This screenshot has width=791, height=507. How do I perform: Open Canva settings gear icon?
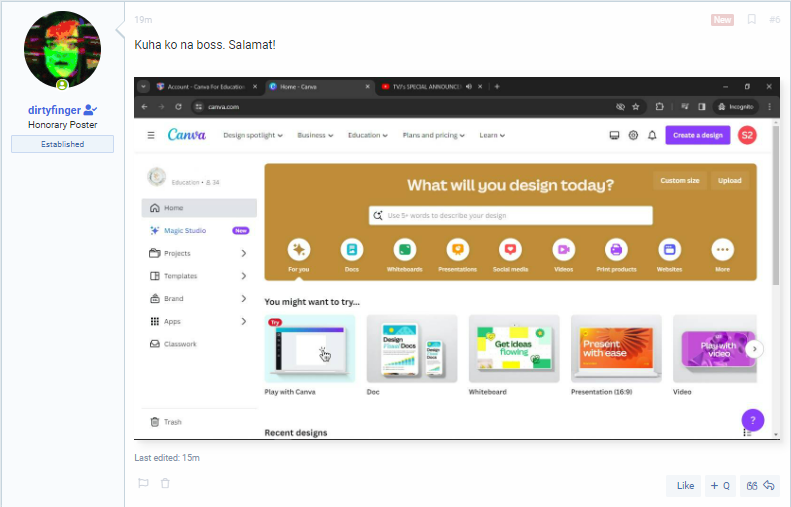(633, 135)
